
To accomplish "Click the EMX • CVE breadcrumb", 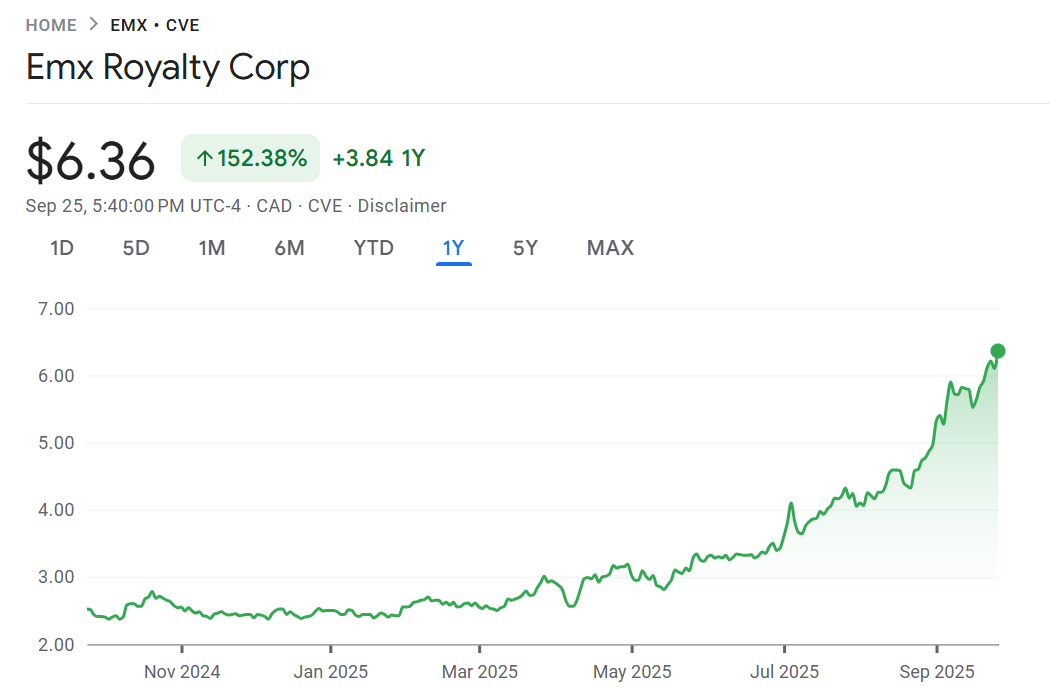I will click(x=155, y=25).
